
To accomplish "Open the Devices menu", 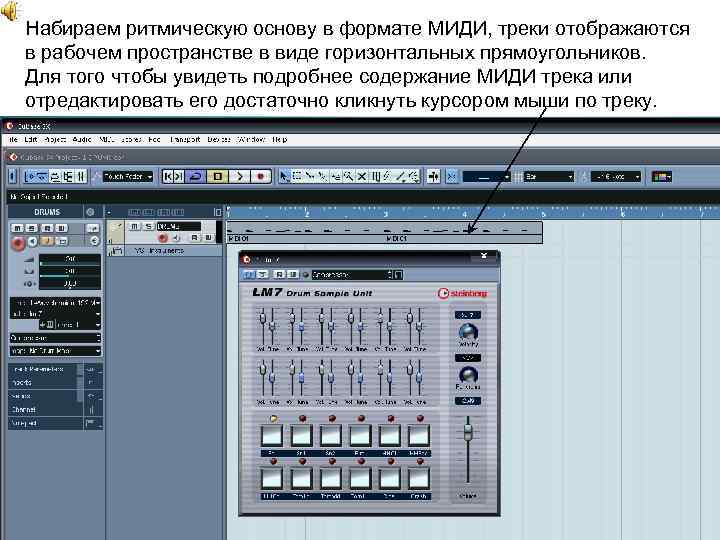I will 219,140.
